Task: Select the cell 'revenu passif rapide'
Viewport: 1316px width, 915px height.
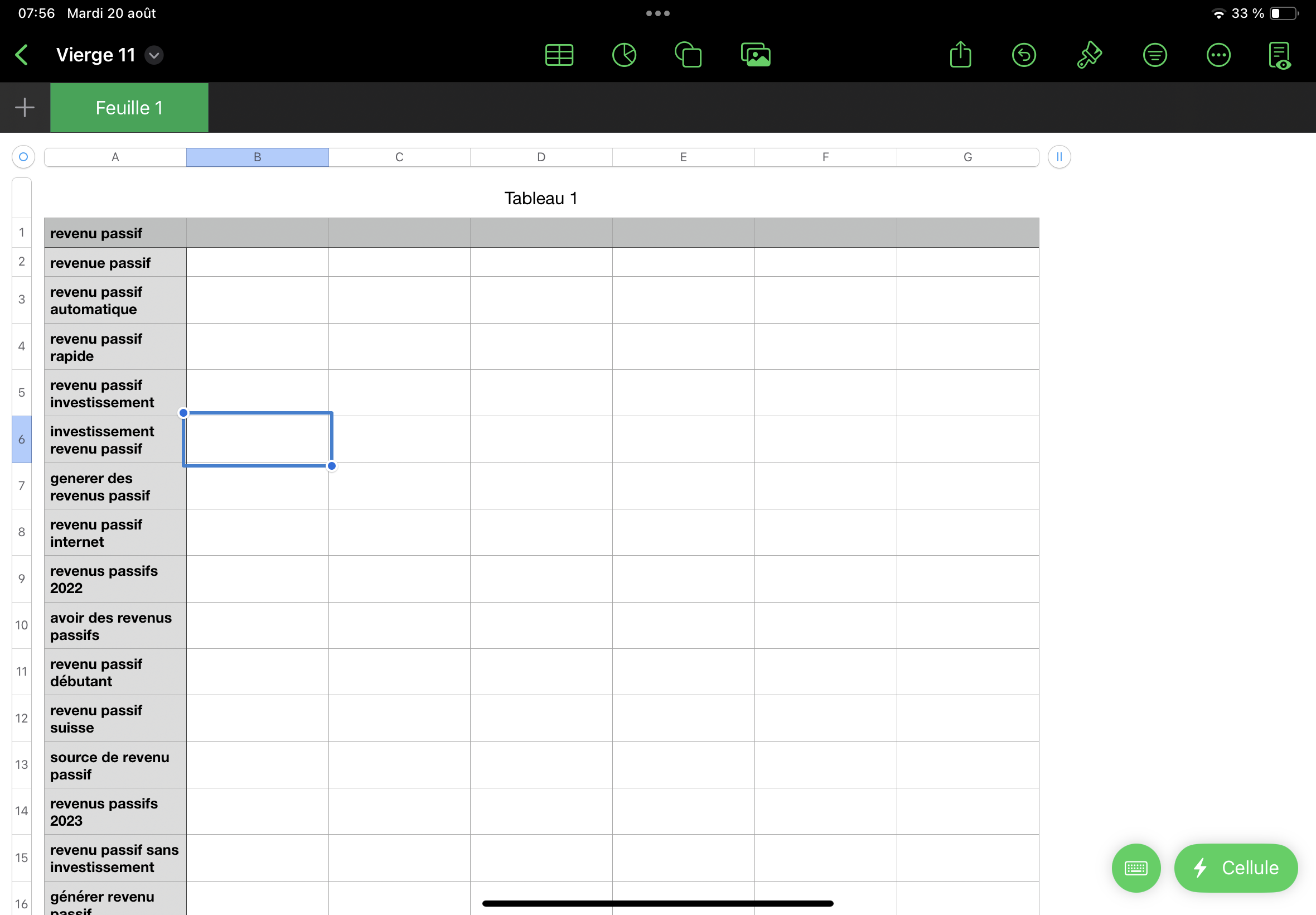Action: pos(115,347)
